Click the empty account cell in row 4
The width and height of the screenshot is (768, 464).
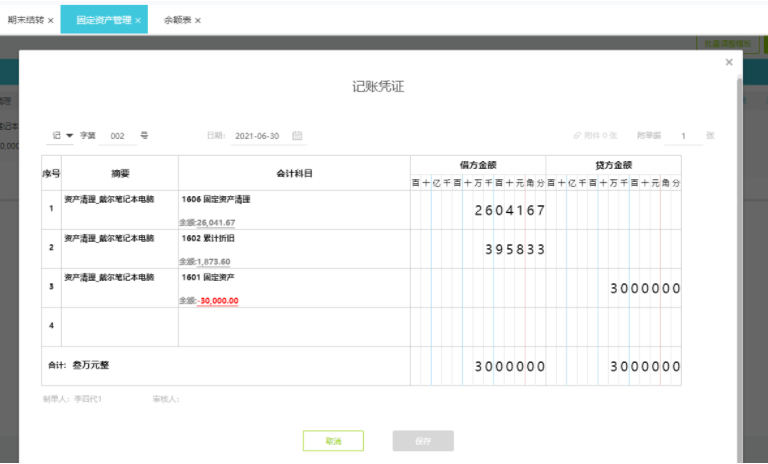pos(294,327)
